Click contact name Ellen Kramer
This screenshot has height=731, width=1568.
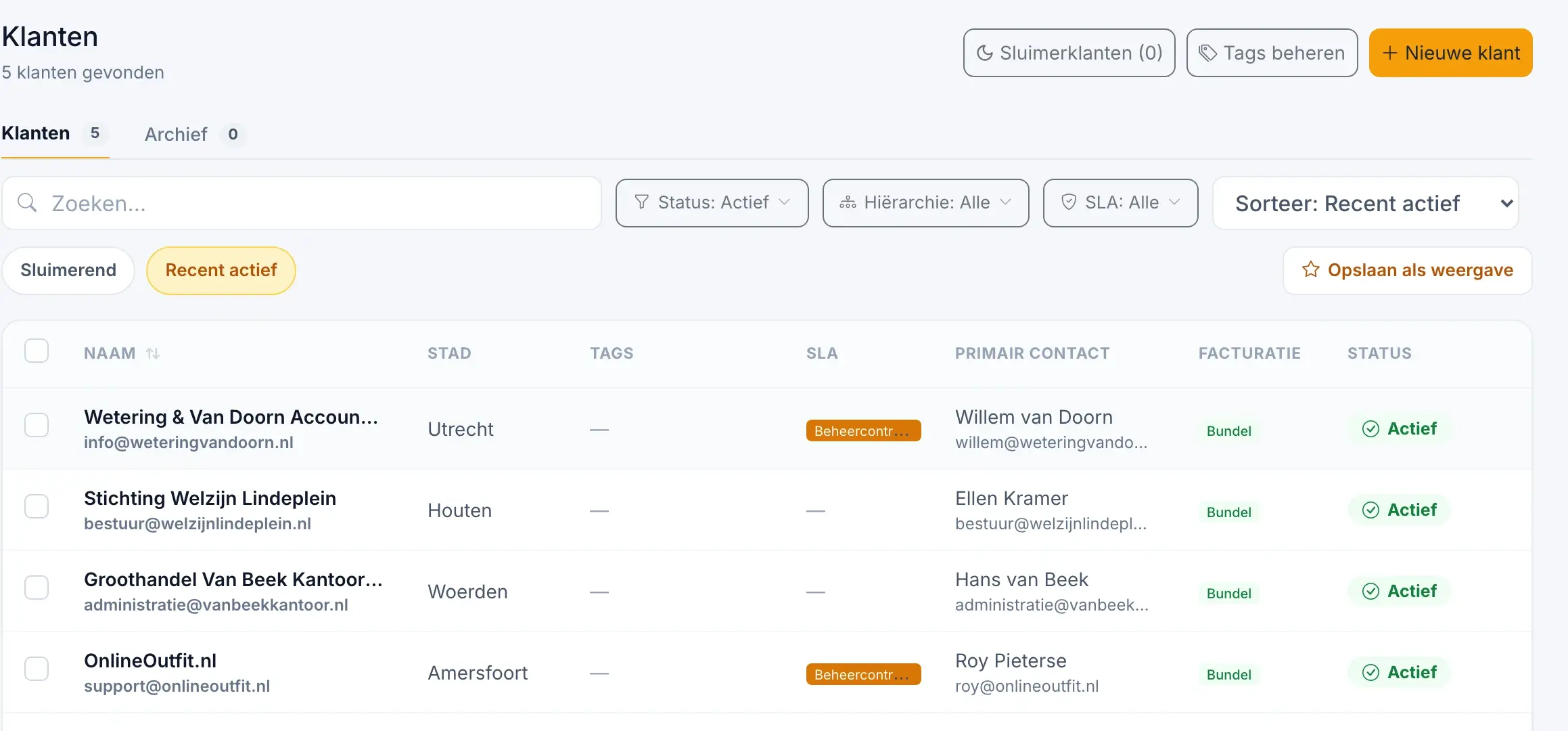[x=1011, y=498]
